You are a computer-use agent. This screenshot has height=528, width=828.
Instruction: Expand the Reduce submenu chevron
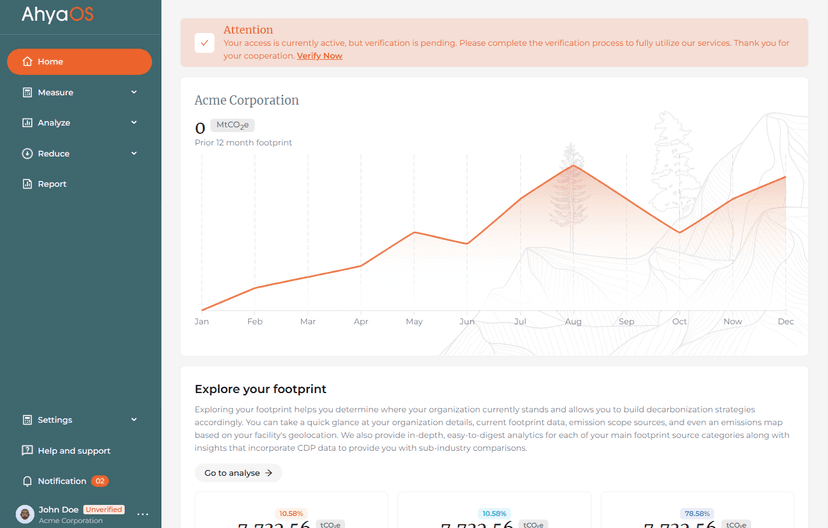tap(134, 154)
